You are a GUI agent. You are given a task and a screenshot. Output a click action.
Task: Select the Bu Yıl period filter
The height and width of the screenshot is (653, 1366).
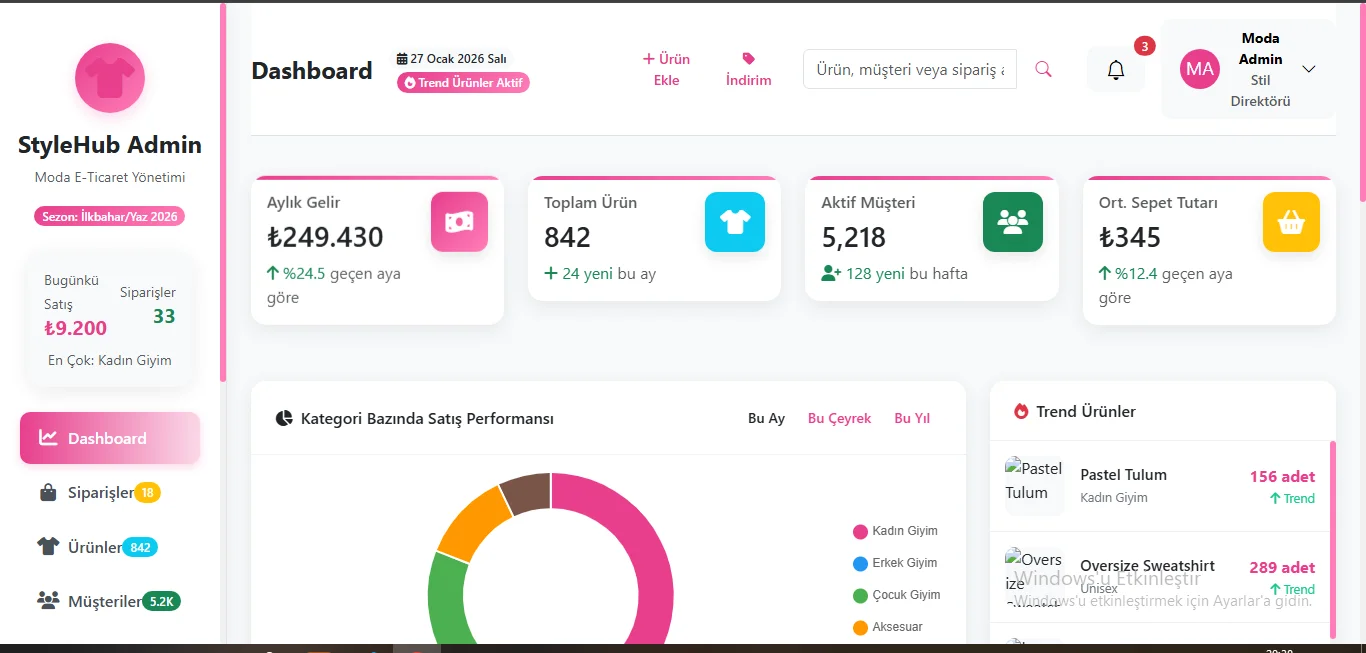coord(911,418)
